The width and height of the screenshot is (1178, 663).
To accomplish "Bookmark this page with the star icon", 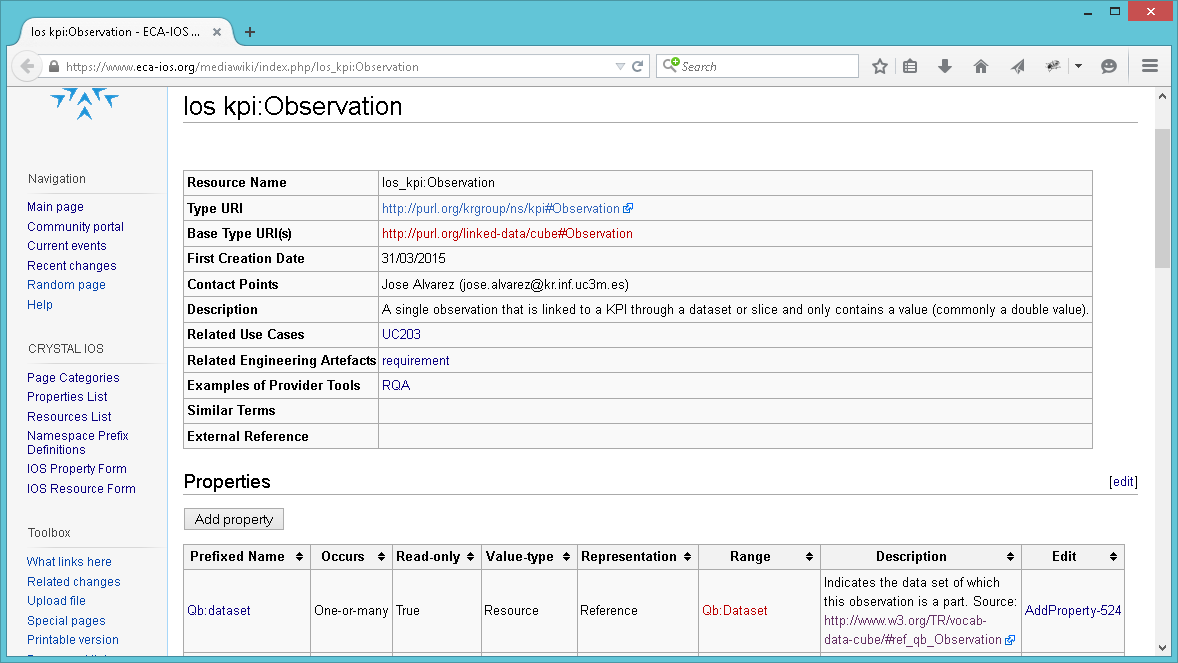I will click(880, 66).
